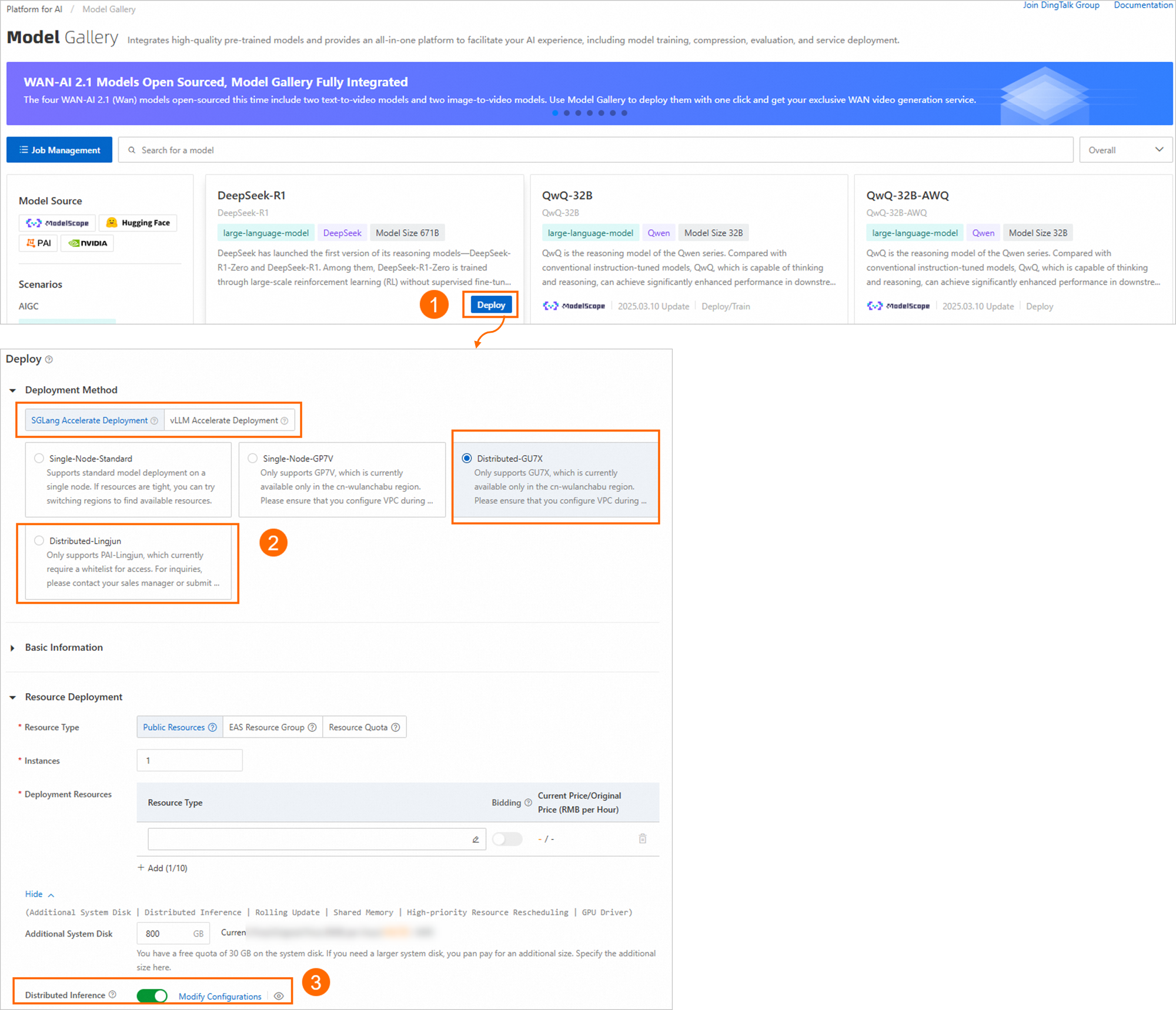1176x1010 pixels.
Task: Click the eye icon beside Modify Configurations
Action: 279,996
